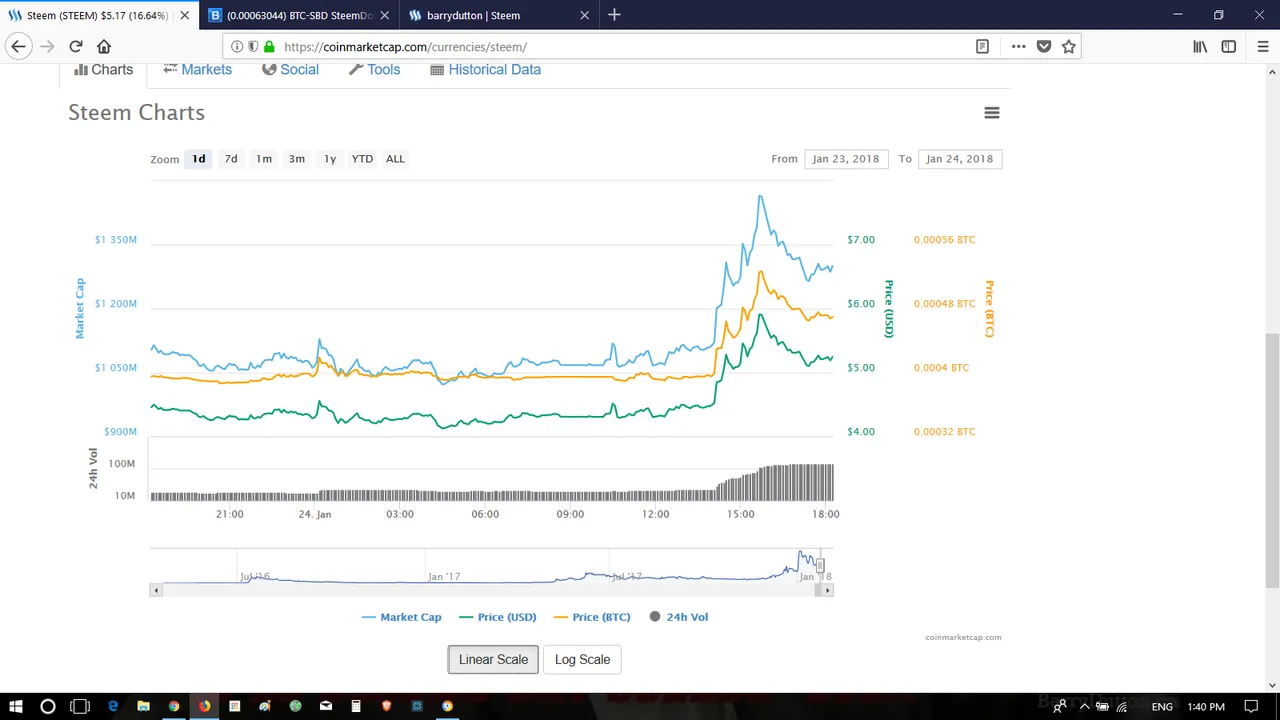
Task: Open the Windows notification center
Action: coord(1251,706)
